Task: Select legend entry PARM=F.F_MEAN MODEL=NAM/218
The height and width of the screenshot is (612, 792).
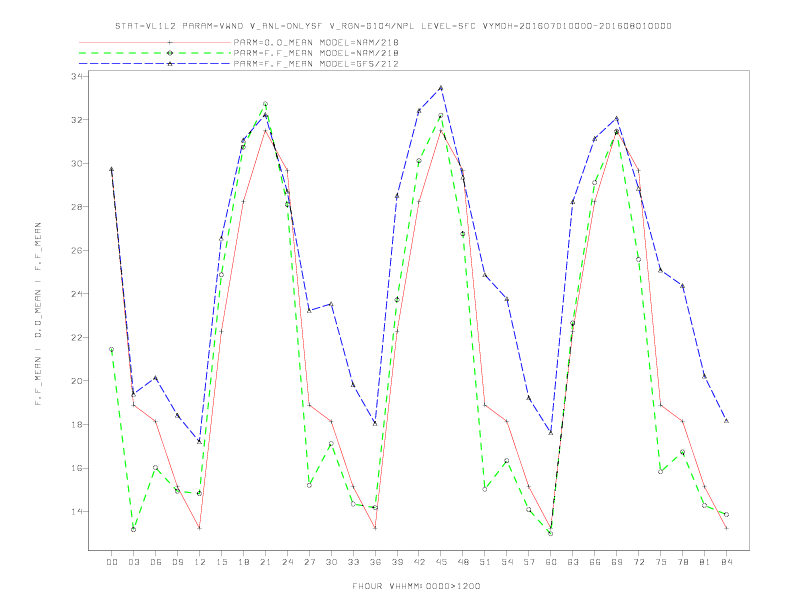Action: click(x=316, y=53)
